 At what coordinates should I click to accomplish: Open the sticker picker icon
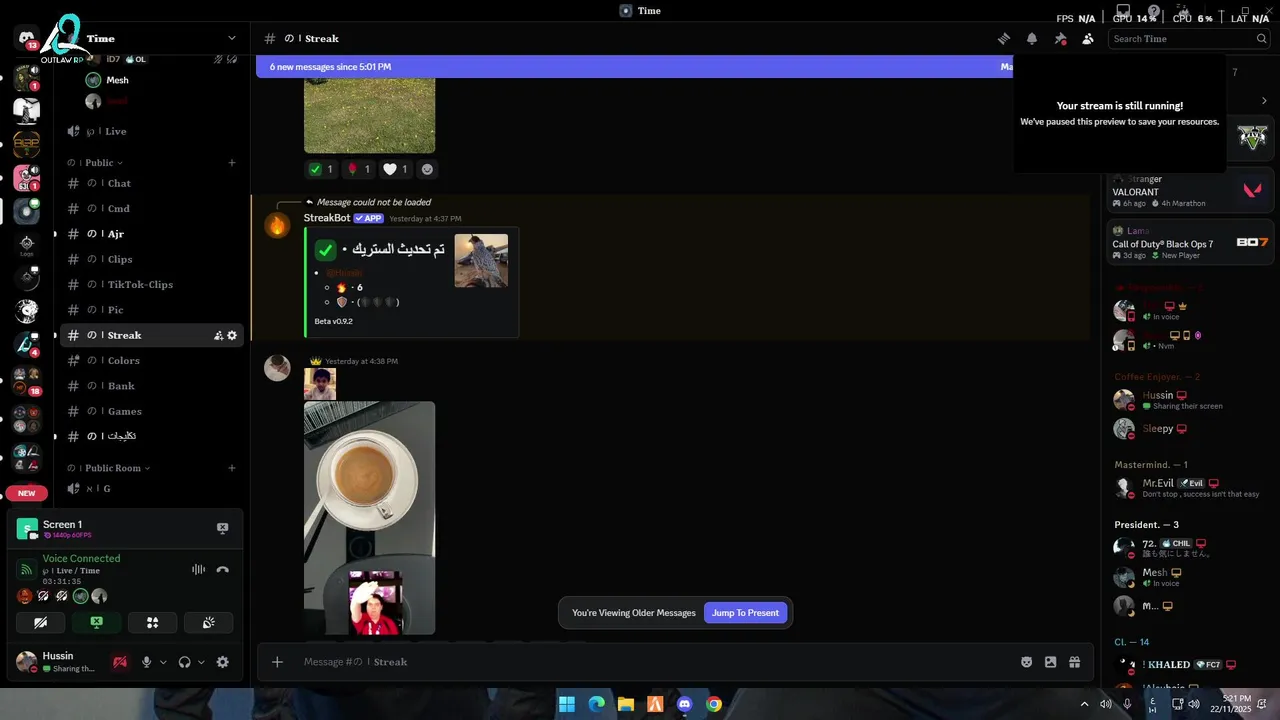tap(1050, 662)
